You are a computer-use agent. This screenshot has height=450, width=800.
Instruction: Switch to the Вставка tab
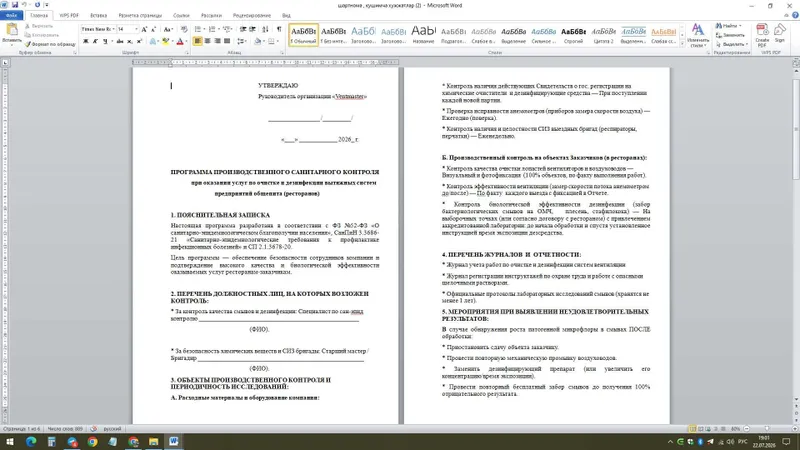click(x=98, y=15)
